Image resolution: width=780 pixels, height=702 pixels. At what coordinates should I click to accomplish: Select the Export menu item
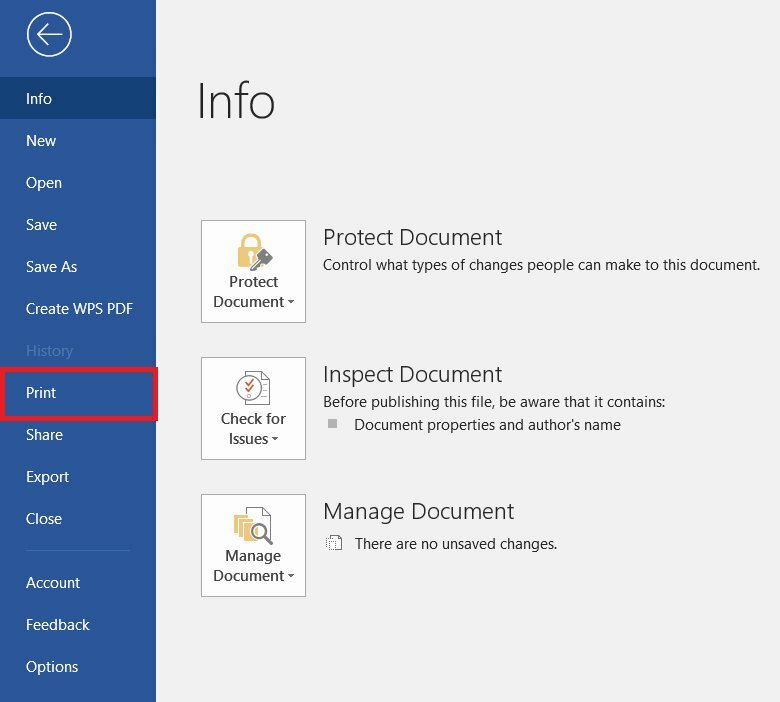pos(47,477)
